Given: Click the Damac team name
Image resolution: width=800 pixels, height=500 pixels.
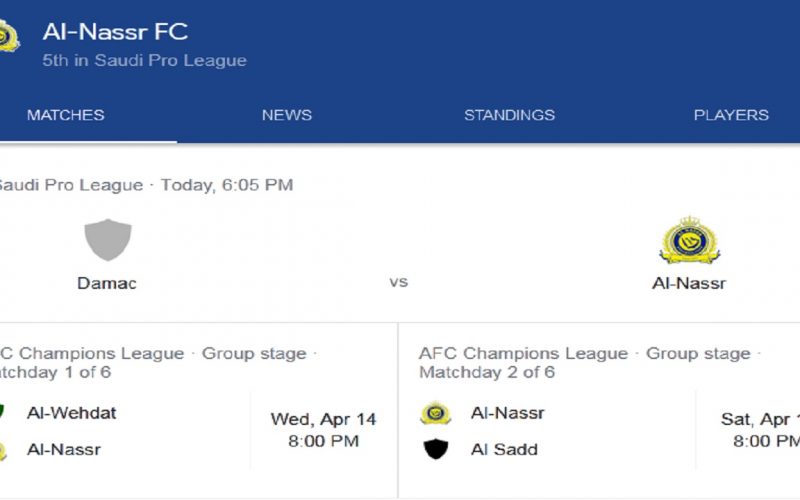Looking at the screenshot, I should point(107,283).
